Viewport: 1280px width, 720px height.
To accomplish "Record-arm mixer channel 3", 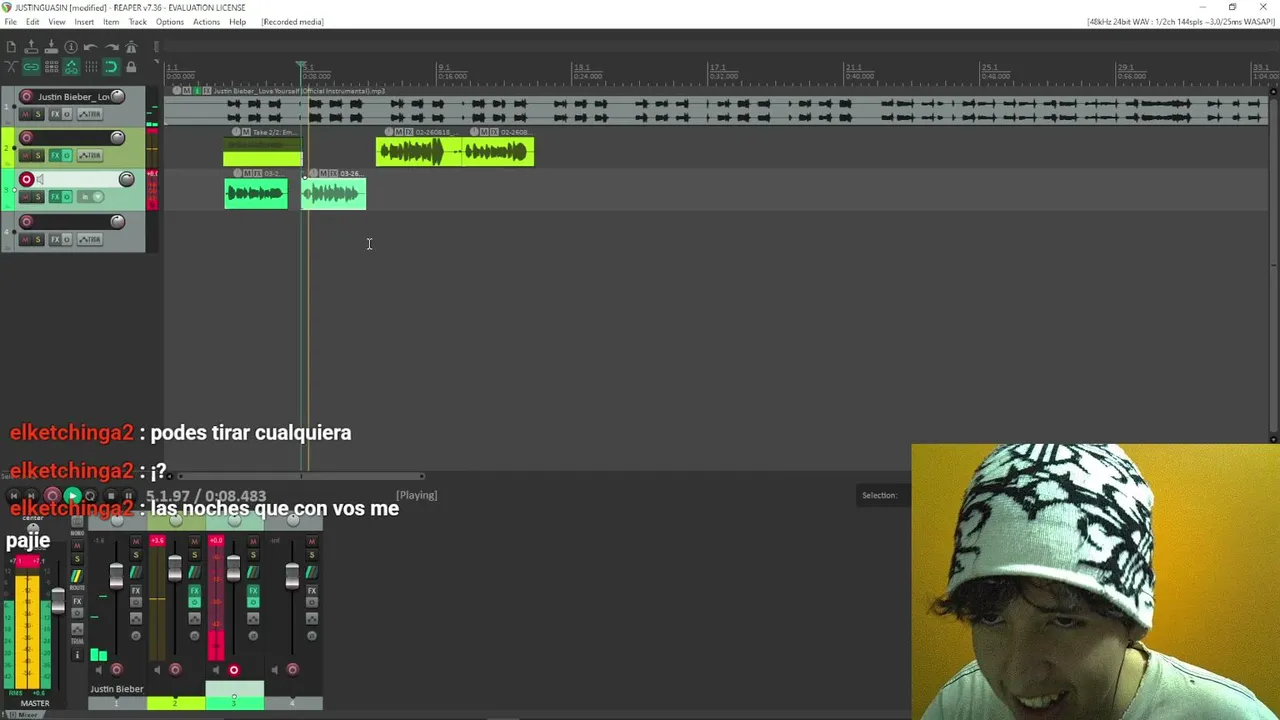I will point(234,670).
